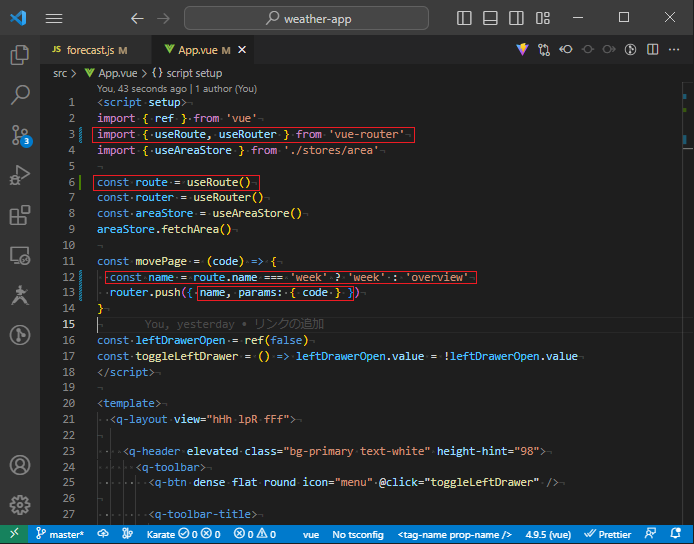Click 'leftDrawerOpen' on line 16
The width and height of the screenshot is (694, 544).
tap(180, 340)
